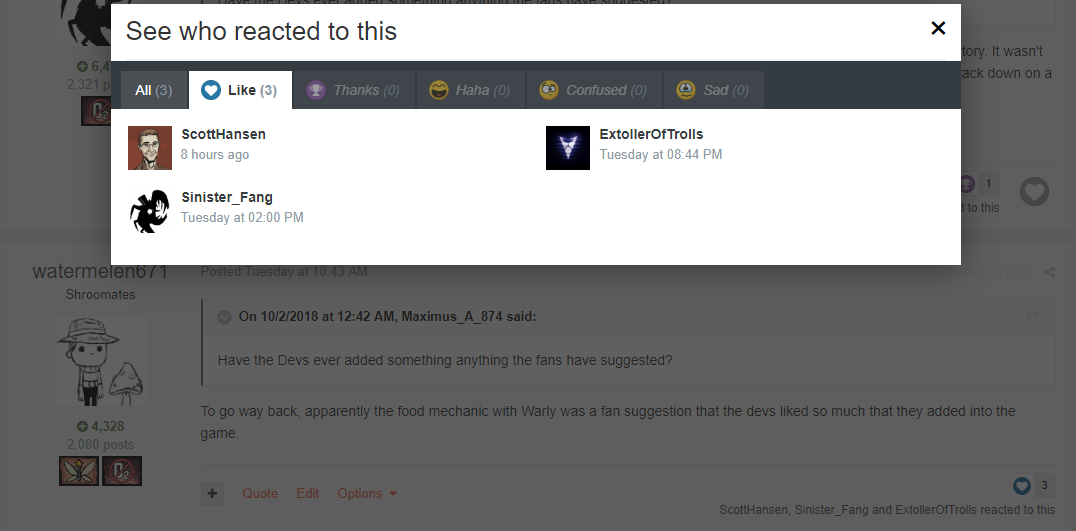Click ScottHansen's avatar picture
Screen dimensions: 1076x531
(150, 148)
